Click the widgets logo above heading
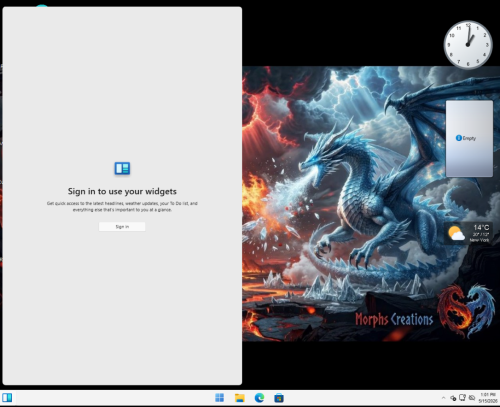The height and width of the screenshot is (407, 500). pos(122,168)
